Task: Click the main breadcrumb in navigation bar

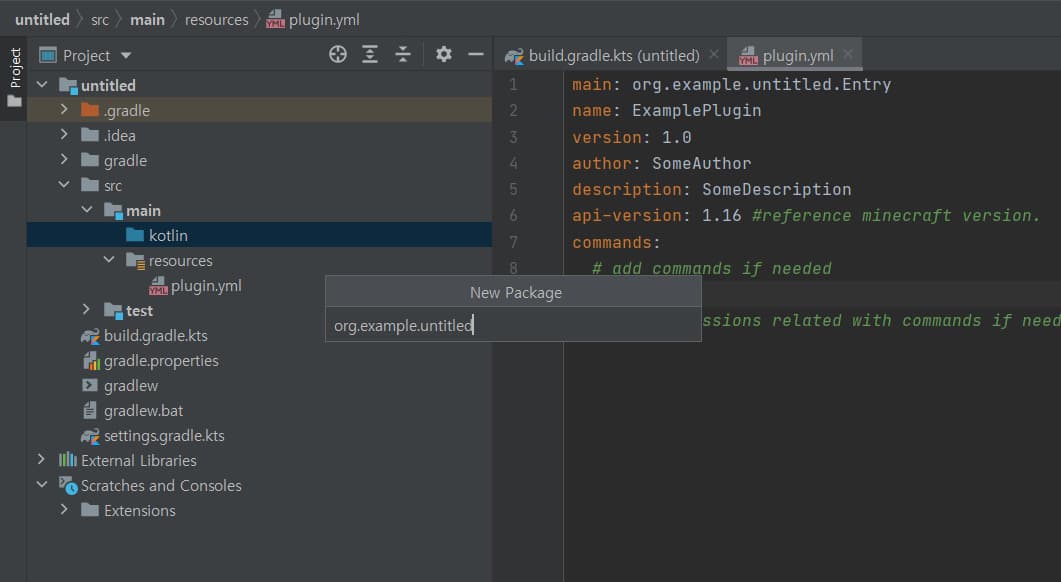Action: click(x=147, y=19)
